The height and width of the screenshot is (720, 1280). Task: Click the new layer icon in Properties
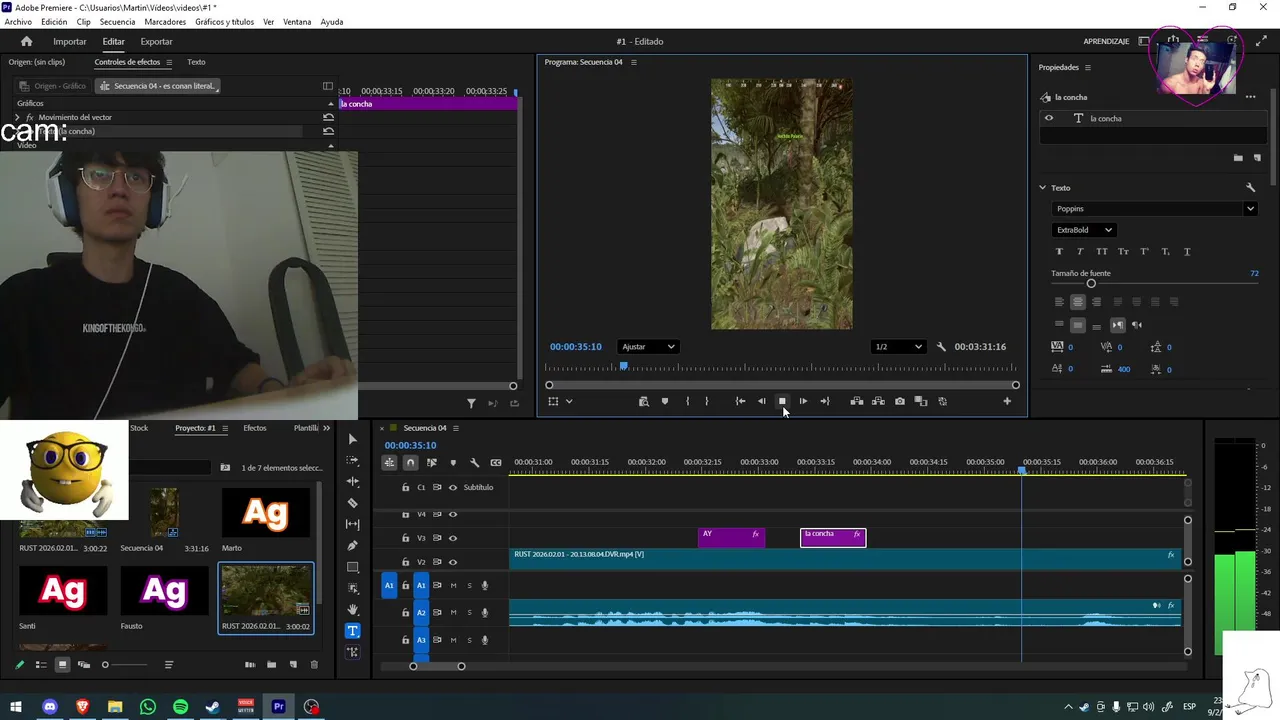pyautogui.click(x=1257, y=158)
